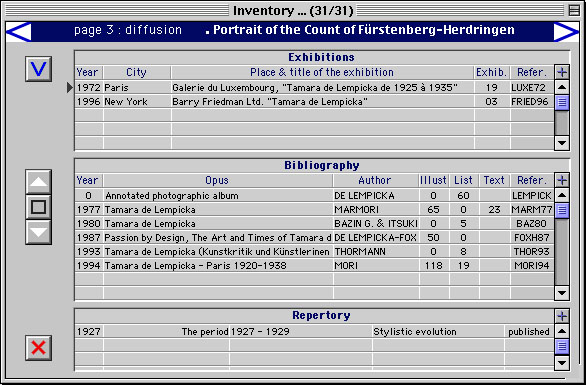
Task: Click Bibliography scrollbar down arrow
Action: tap(562, 293)
